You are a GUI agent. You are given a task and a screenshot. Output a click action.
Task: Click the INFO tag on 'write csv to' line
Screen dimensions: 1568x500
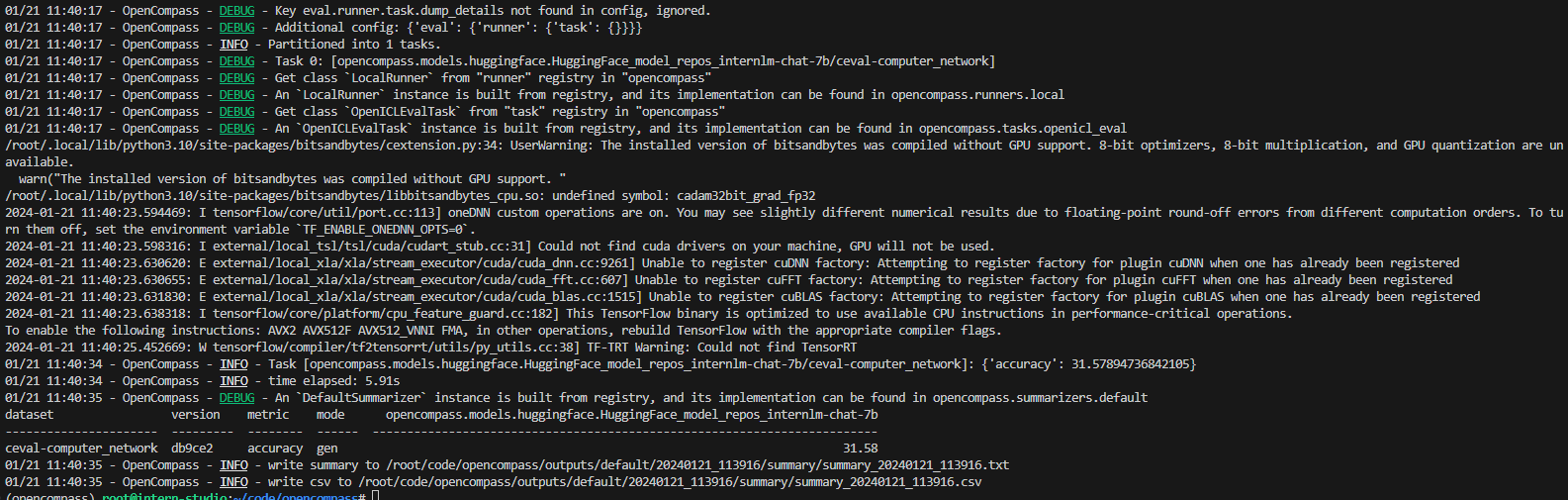(x=233, y=482)
